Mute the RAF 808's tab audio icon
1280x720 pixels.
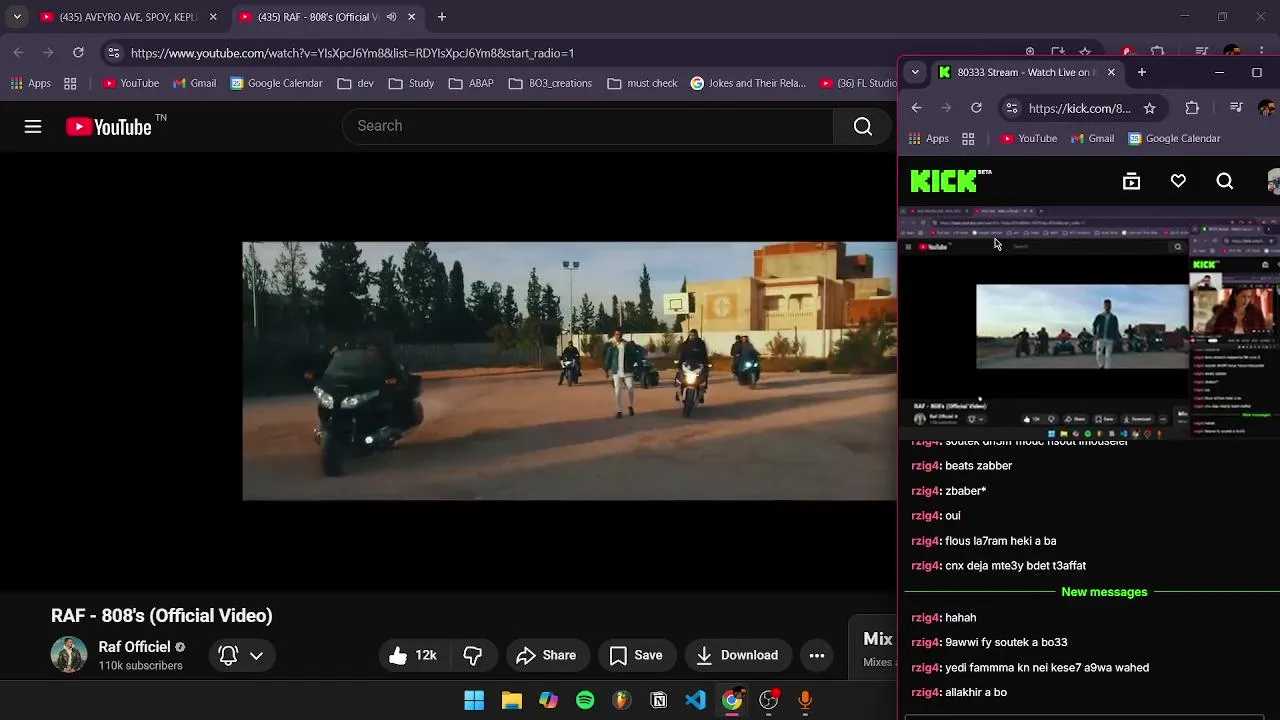tap(391, 17)
